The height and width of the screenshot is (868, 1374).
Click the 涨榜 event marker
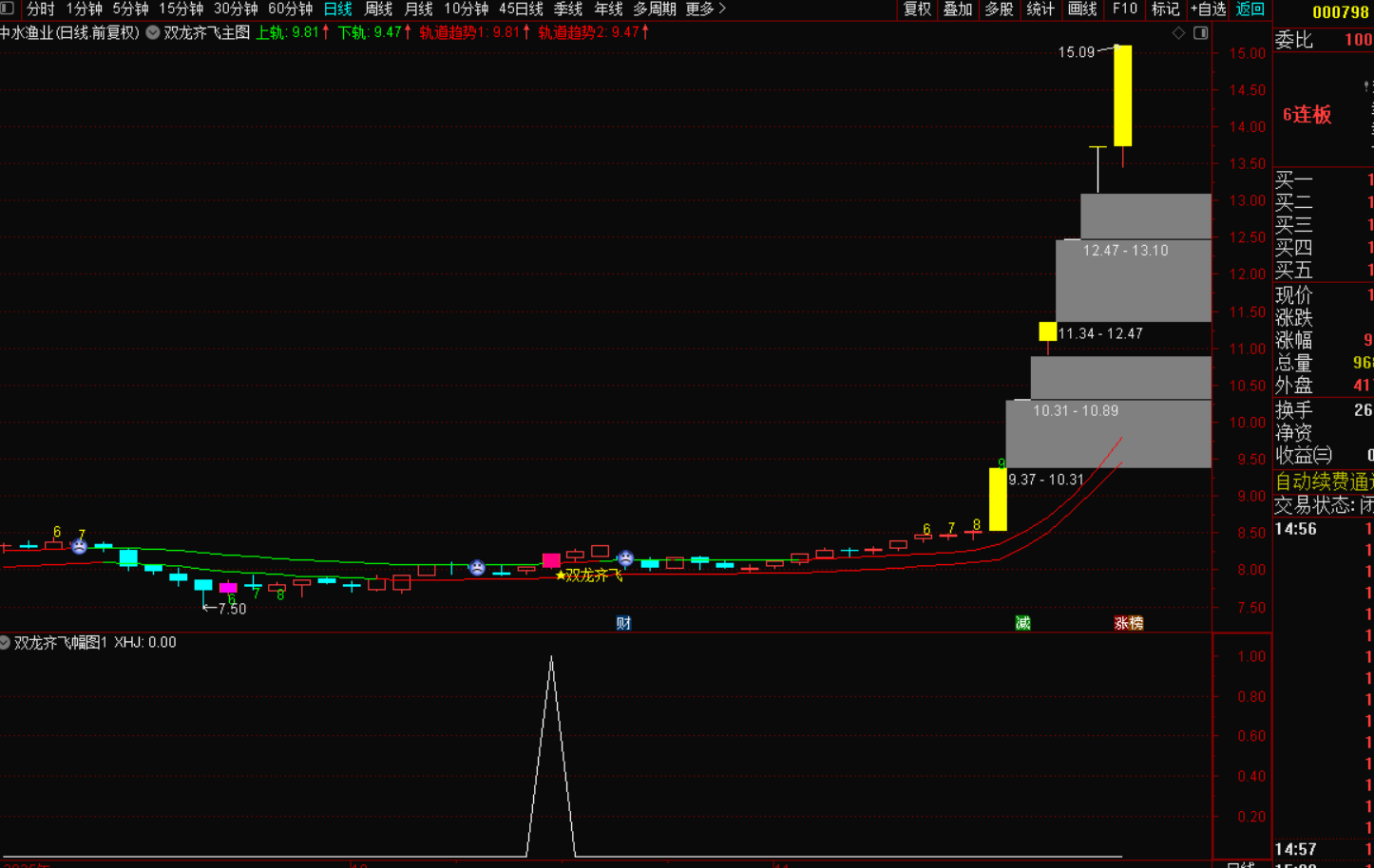coord(1129,623)
